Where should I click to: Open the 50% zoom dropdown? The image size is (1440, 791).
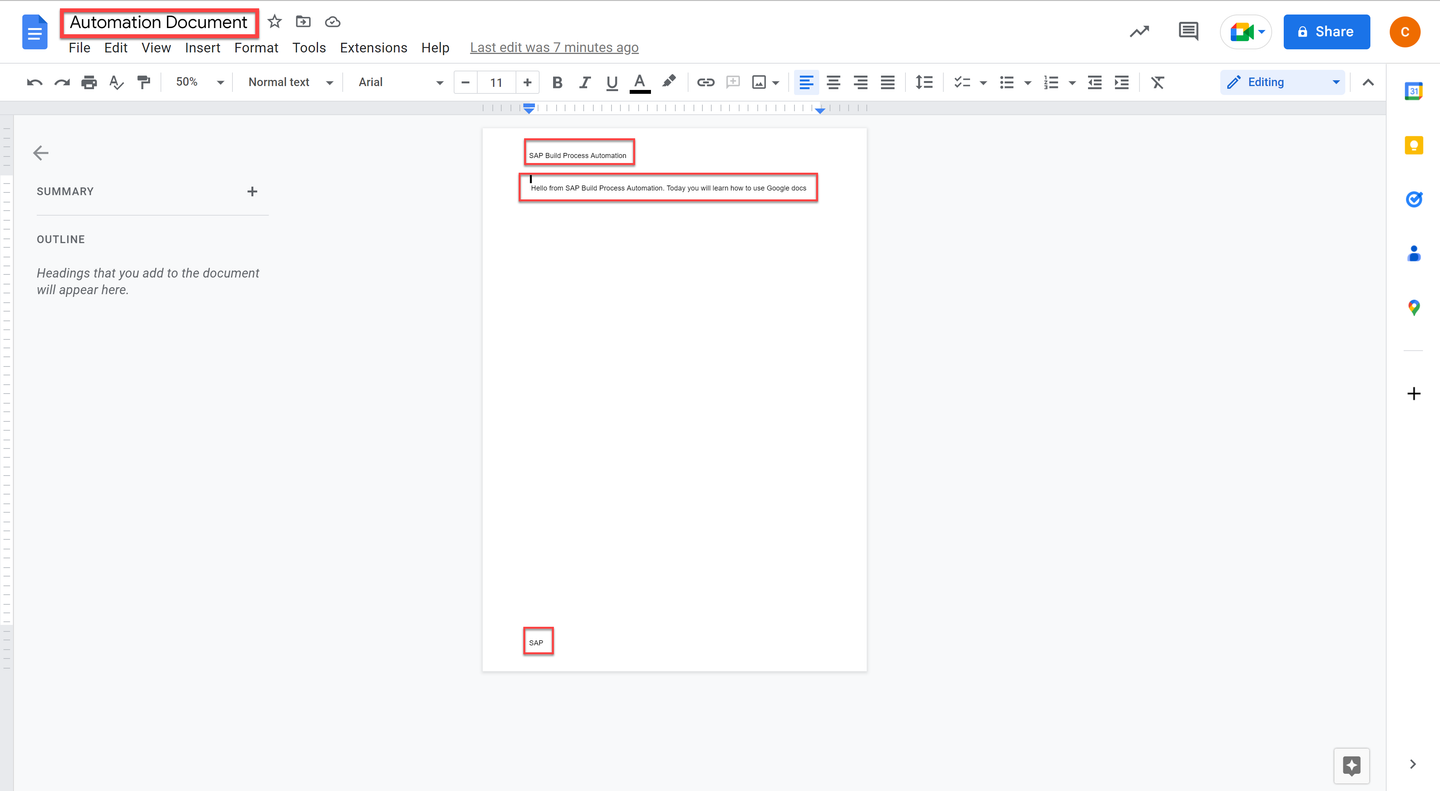(199, 82)
